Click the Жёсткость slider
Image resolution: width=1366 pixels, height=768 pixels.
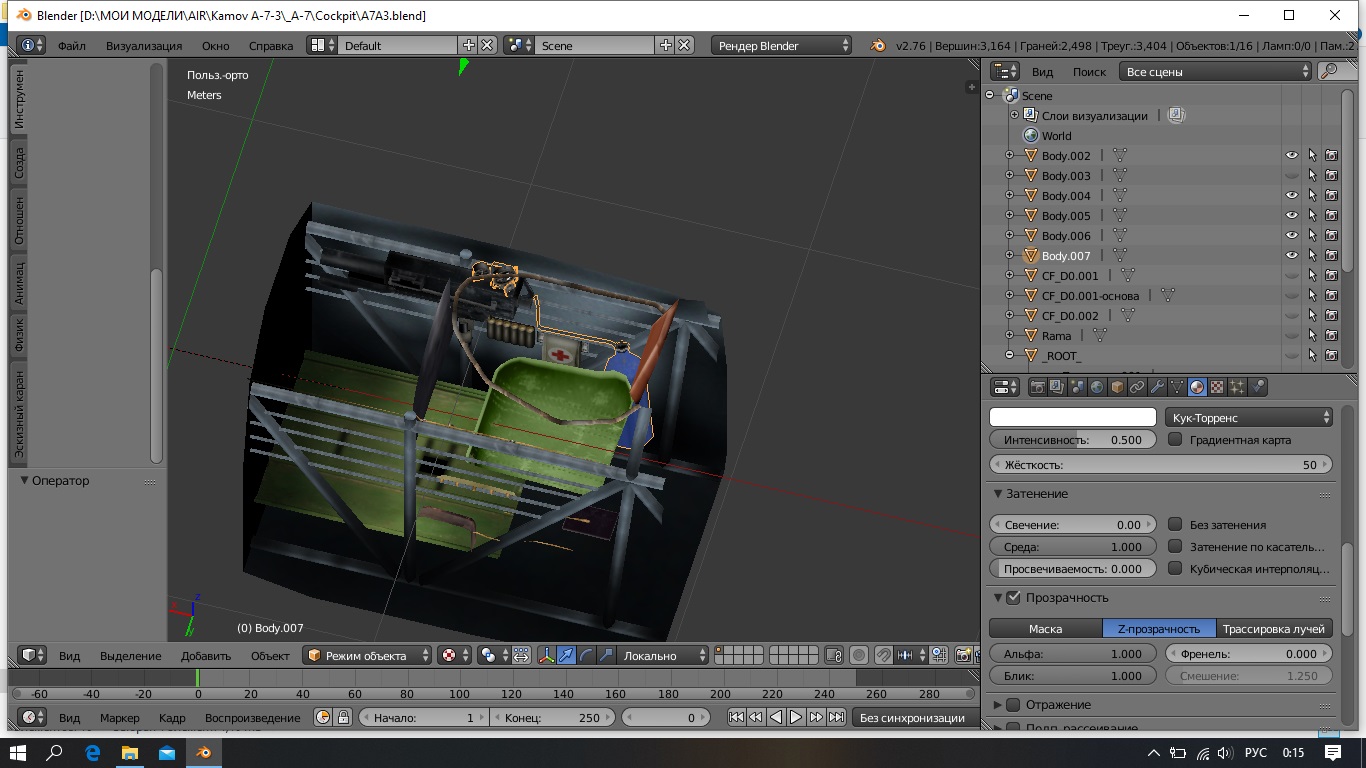click(x=1160, y=465)
